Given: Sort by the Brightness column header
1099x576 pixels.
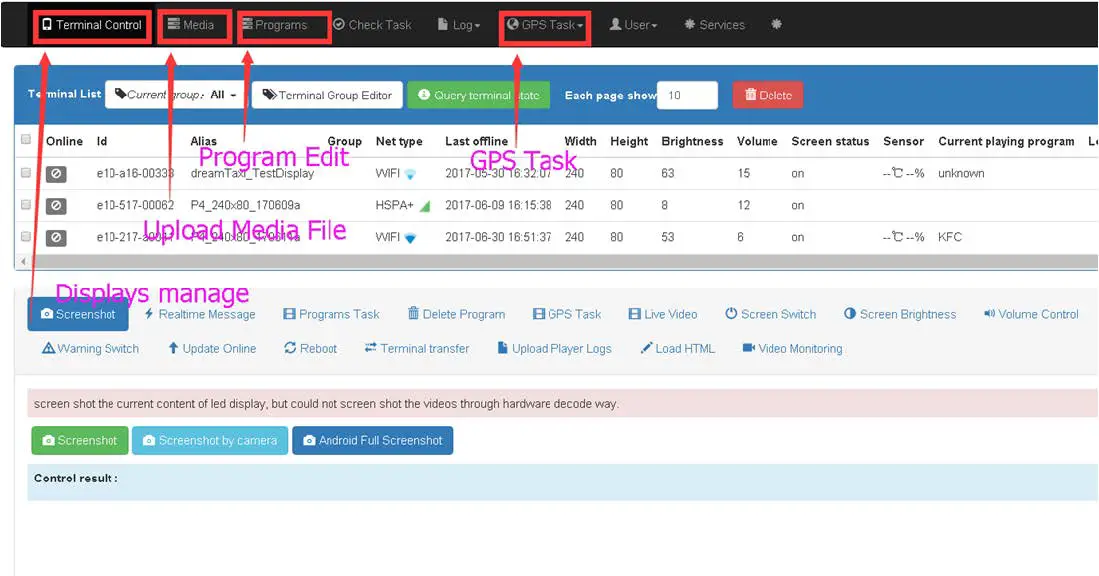Looking at the screenshot, I should (692, 141).
